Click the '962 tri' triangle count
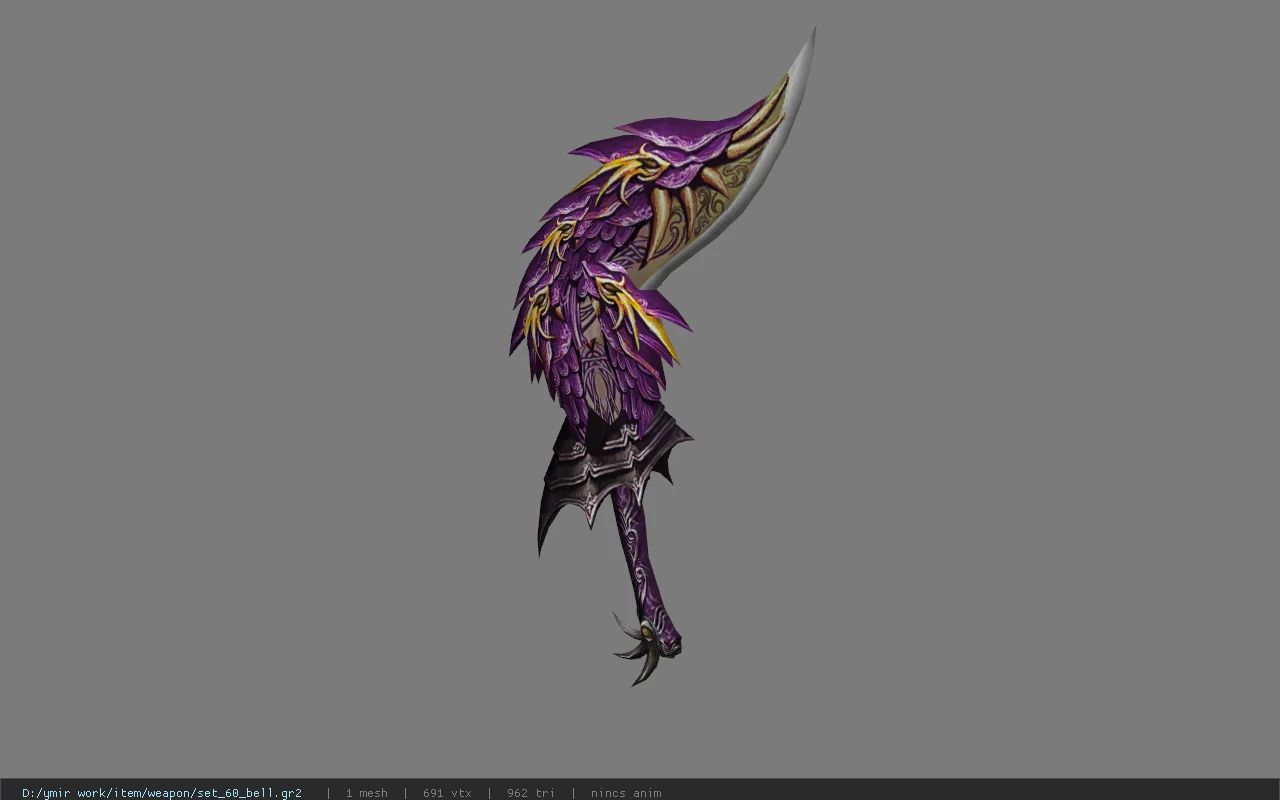 click(x=530, y=793)
